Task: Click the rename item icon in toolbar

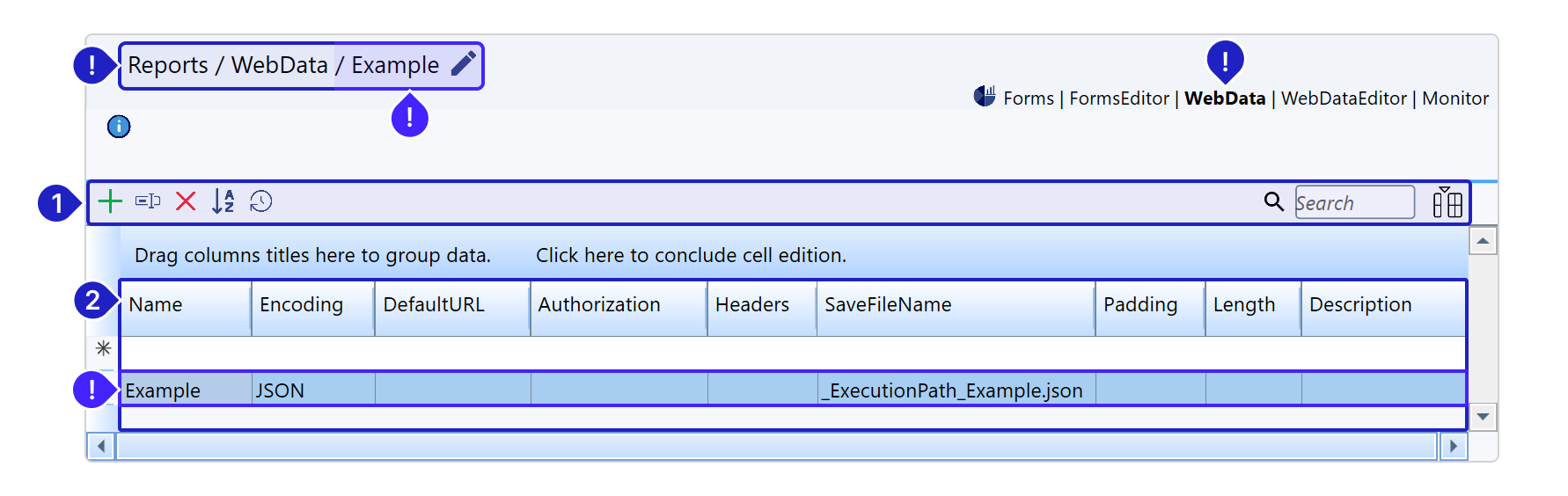Action: [x=148, y=201]
